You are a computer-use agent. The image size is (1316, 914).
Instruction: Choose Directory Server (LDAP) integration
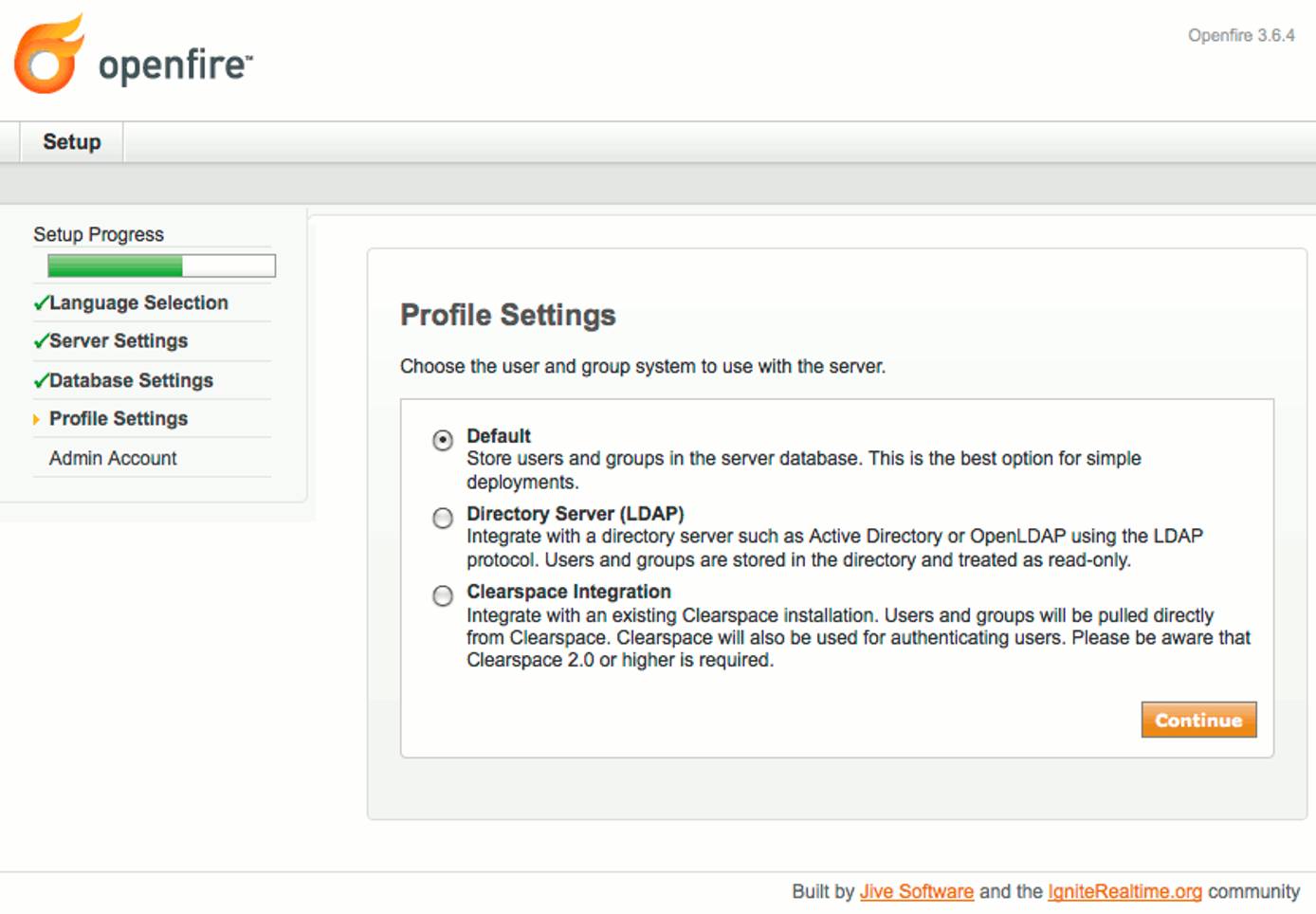(x=442, y=518)
